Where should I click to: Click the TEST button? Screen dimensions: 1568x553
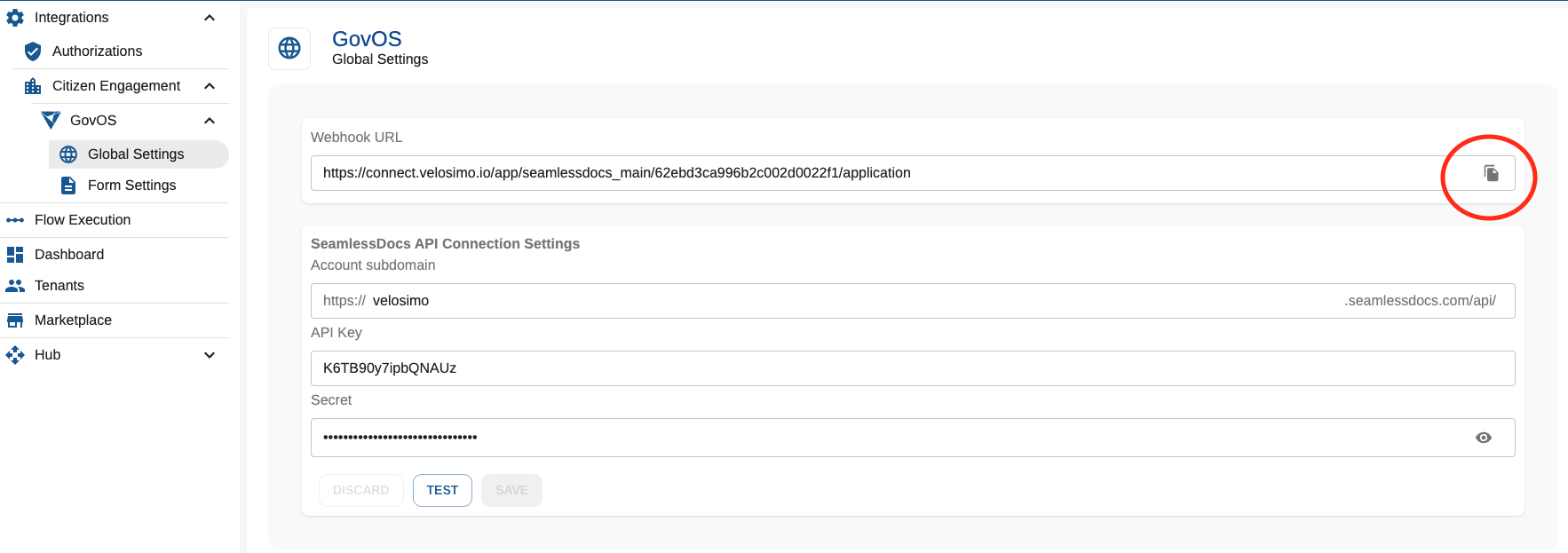pos(442,490)
